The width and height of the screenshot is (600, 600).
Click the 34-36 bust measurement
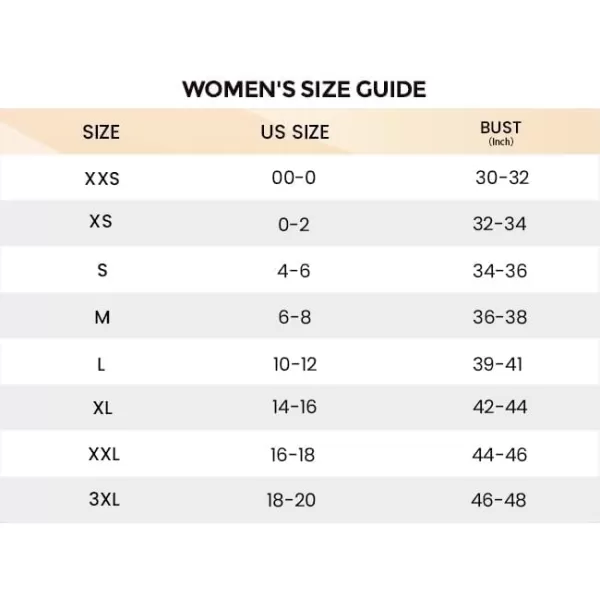coord(500,271)
